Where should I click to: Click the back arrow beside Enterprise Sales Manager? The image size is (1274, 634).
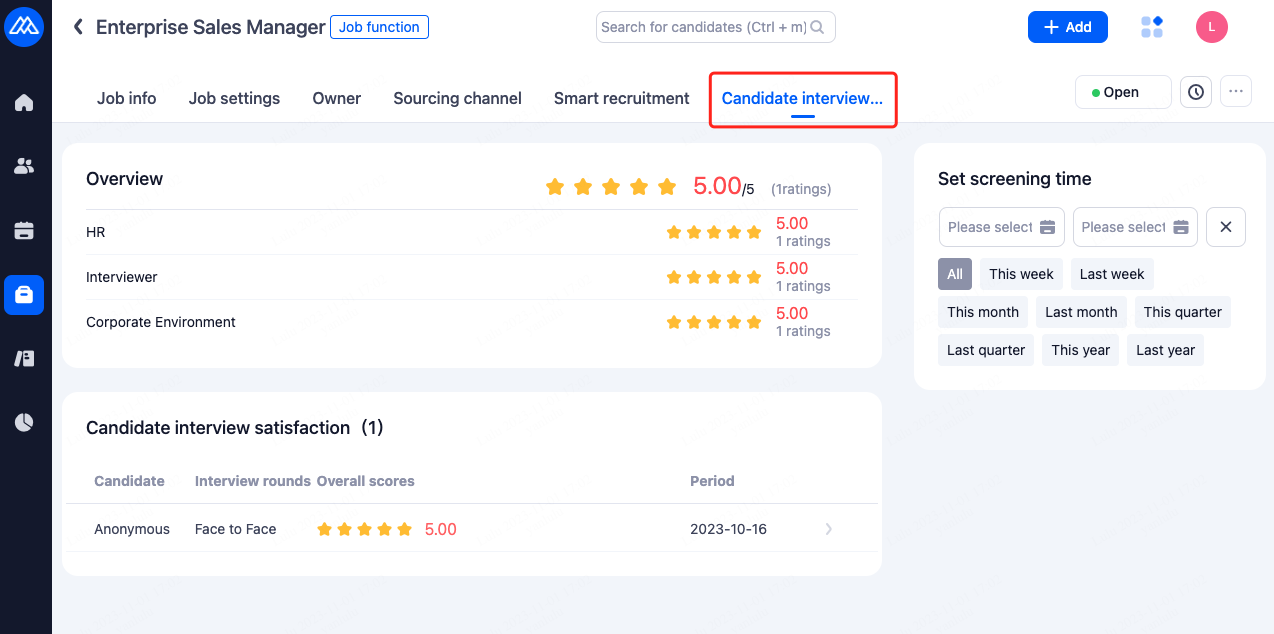pos(78,27)
